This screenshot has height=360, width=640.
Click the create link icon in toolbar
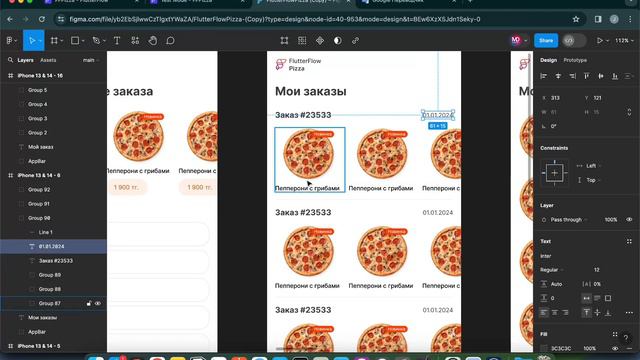356,40
